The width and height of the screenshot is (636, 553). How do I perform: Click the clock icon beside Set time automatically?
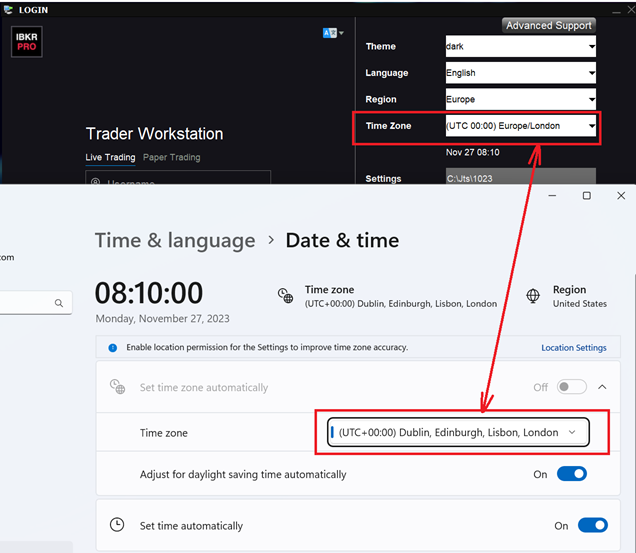(117, 525)
